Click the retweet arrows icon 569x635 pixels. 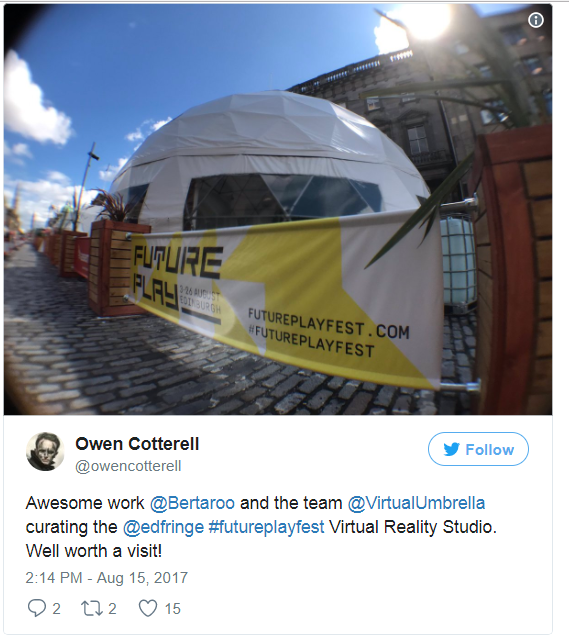coord(92,608)
